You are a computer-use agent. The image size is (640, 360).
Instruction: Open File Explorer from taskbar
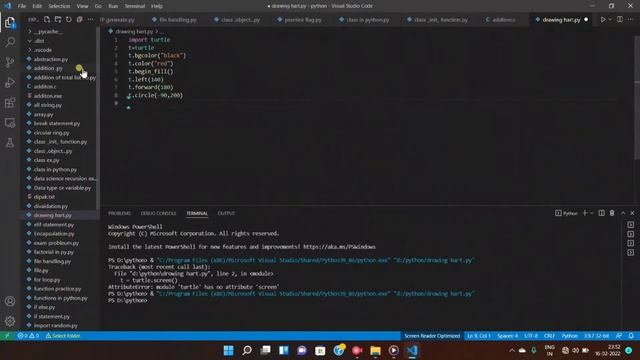pyautogui.click(x=375, y=350)
